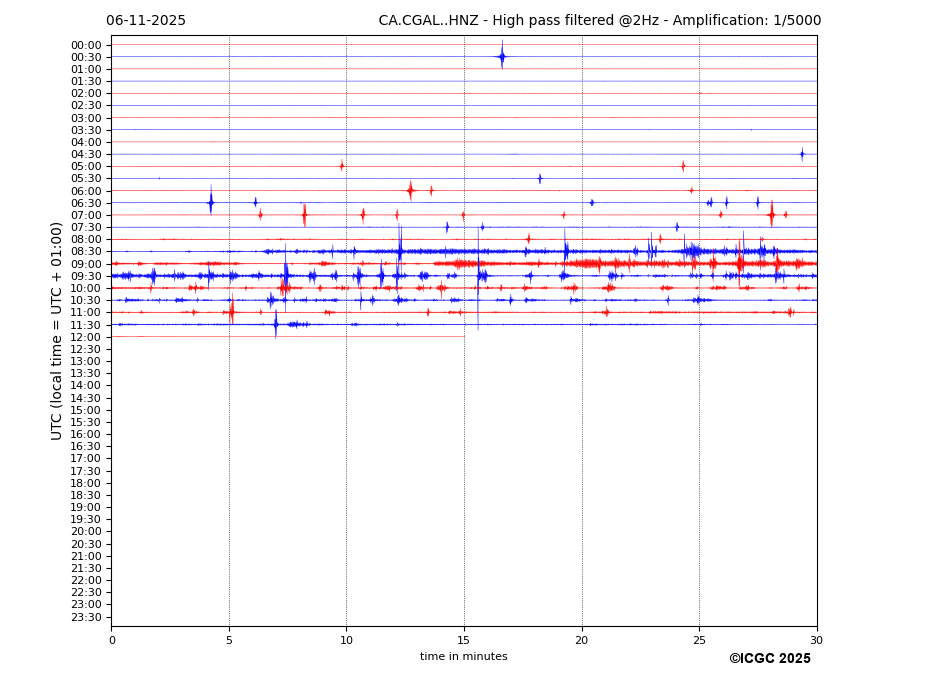Click the blue spike near minute 4 on the 06:30 trace
The height and width of the screenshot is (696, 927).
pos(211,203)
